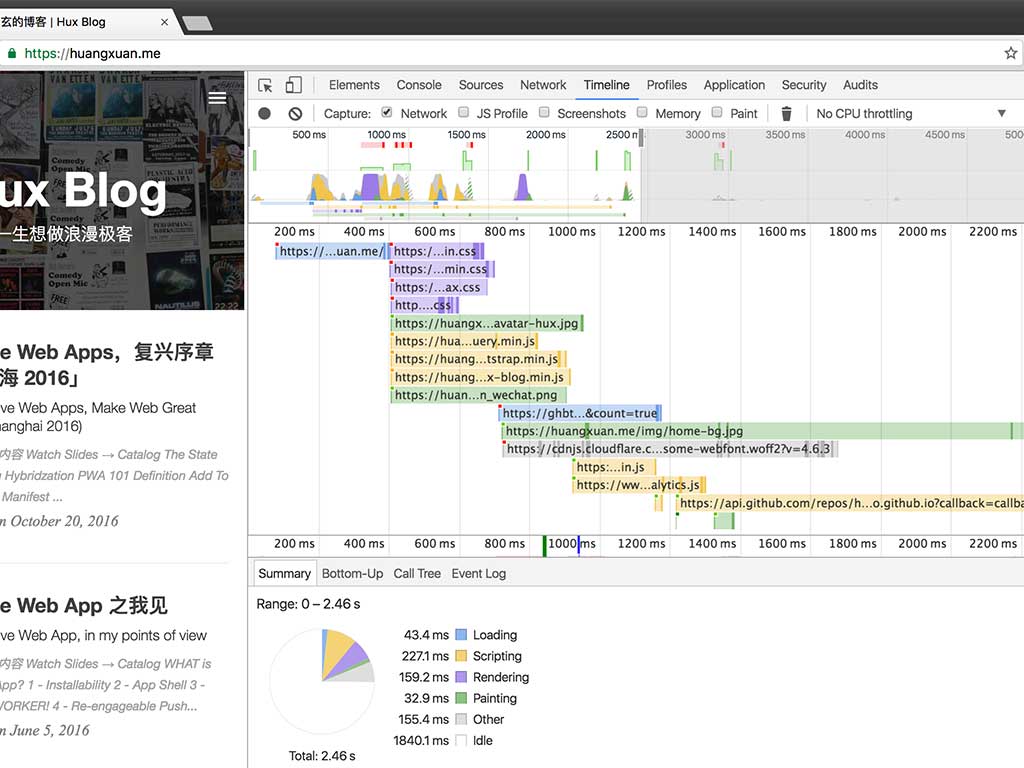
Task: Select the ax.css request bar
Action: tap(438, 287)
